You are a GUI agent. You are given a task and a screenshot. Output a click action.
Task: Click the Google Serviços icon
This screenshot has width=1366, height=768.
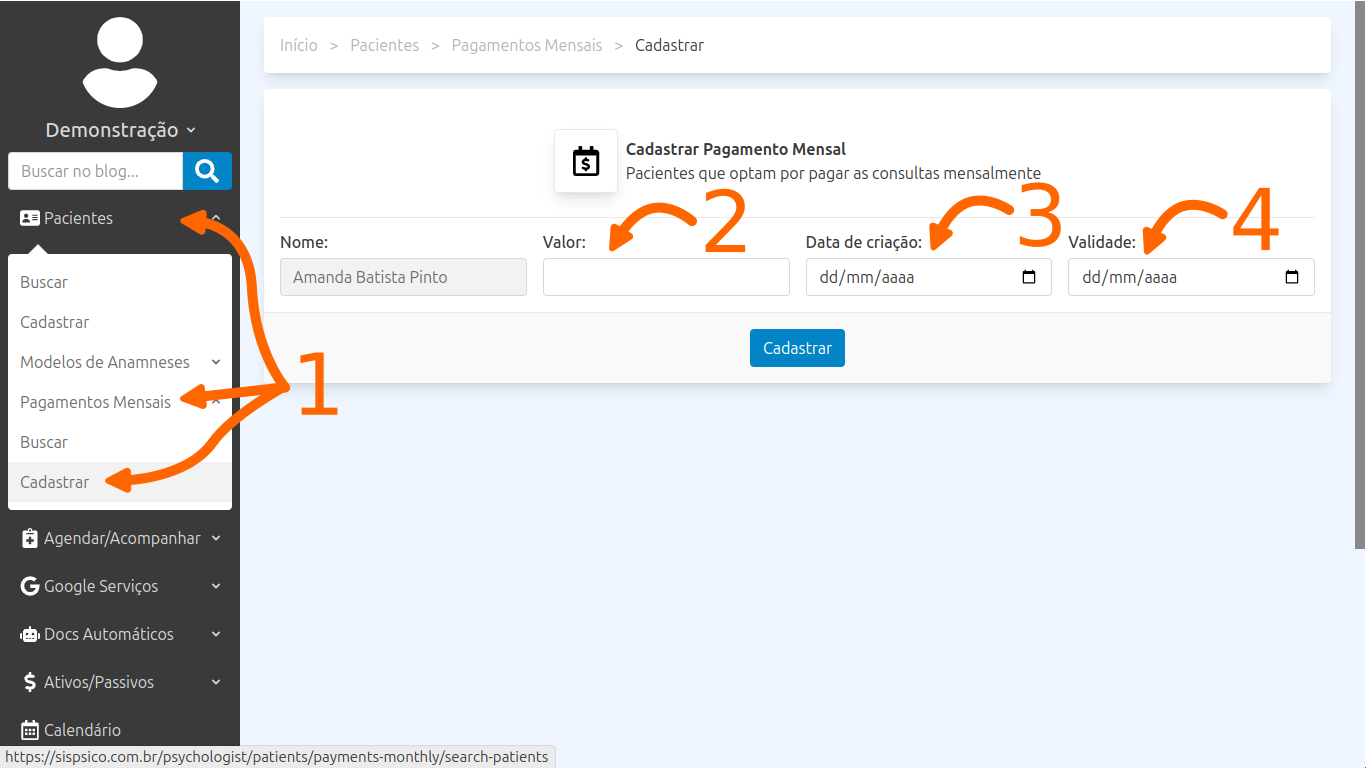pyautogui.click(x=30, y=586)
